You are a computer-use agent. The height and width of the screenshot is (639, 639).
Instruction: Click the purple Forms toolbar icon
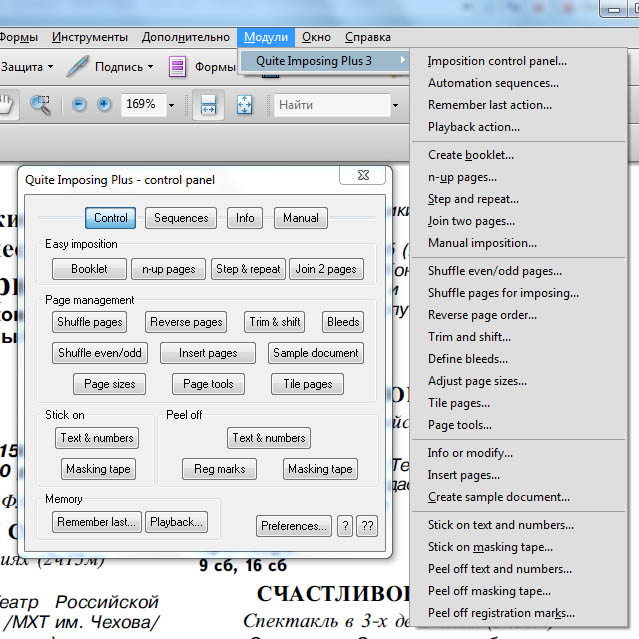pyautogui.click(x=178, y=66)
